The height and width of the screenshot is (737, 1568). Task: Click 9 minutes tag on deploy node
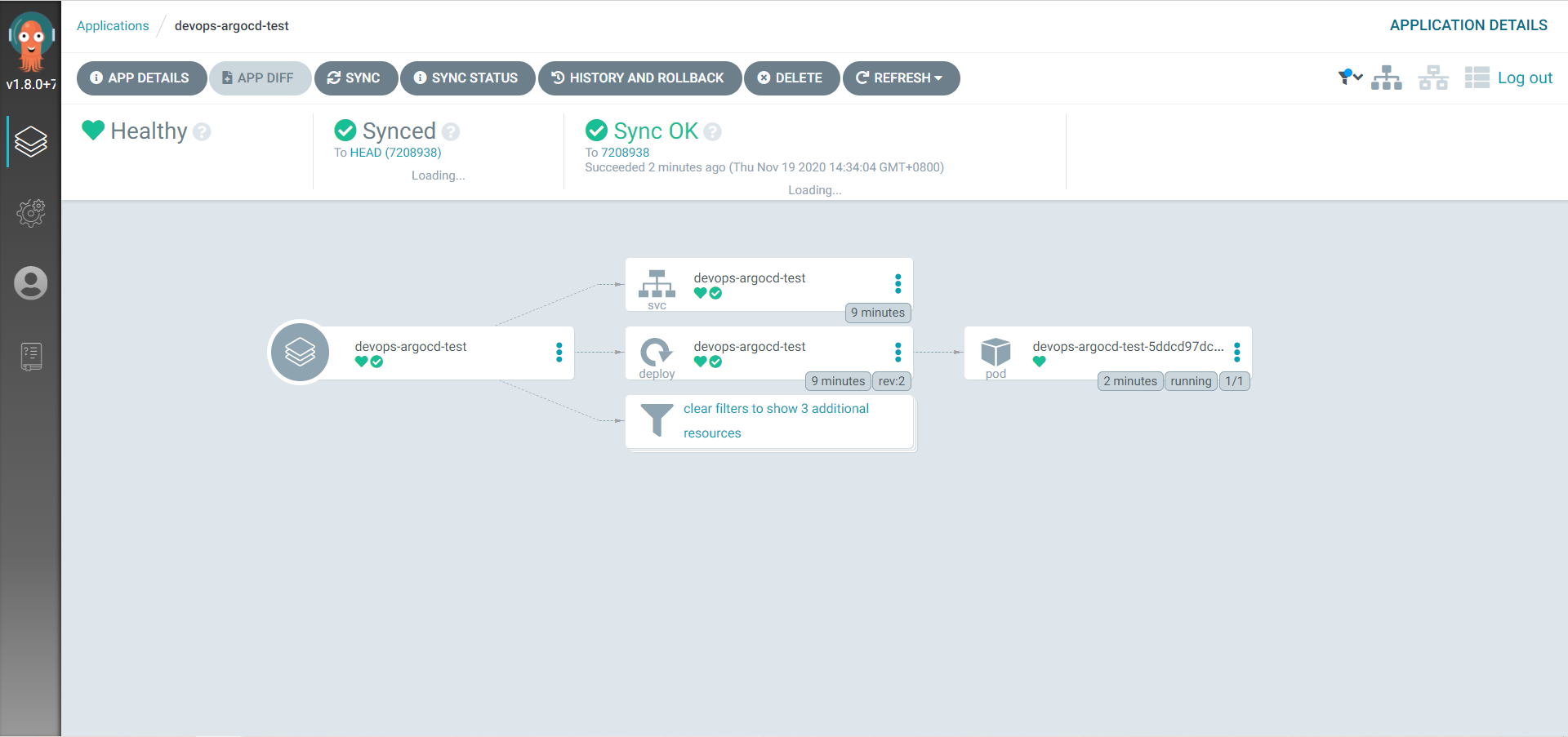point(838,381)
